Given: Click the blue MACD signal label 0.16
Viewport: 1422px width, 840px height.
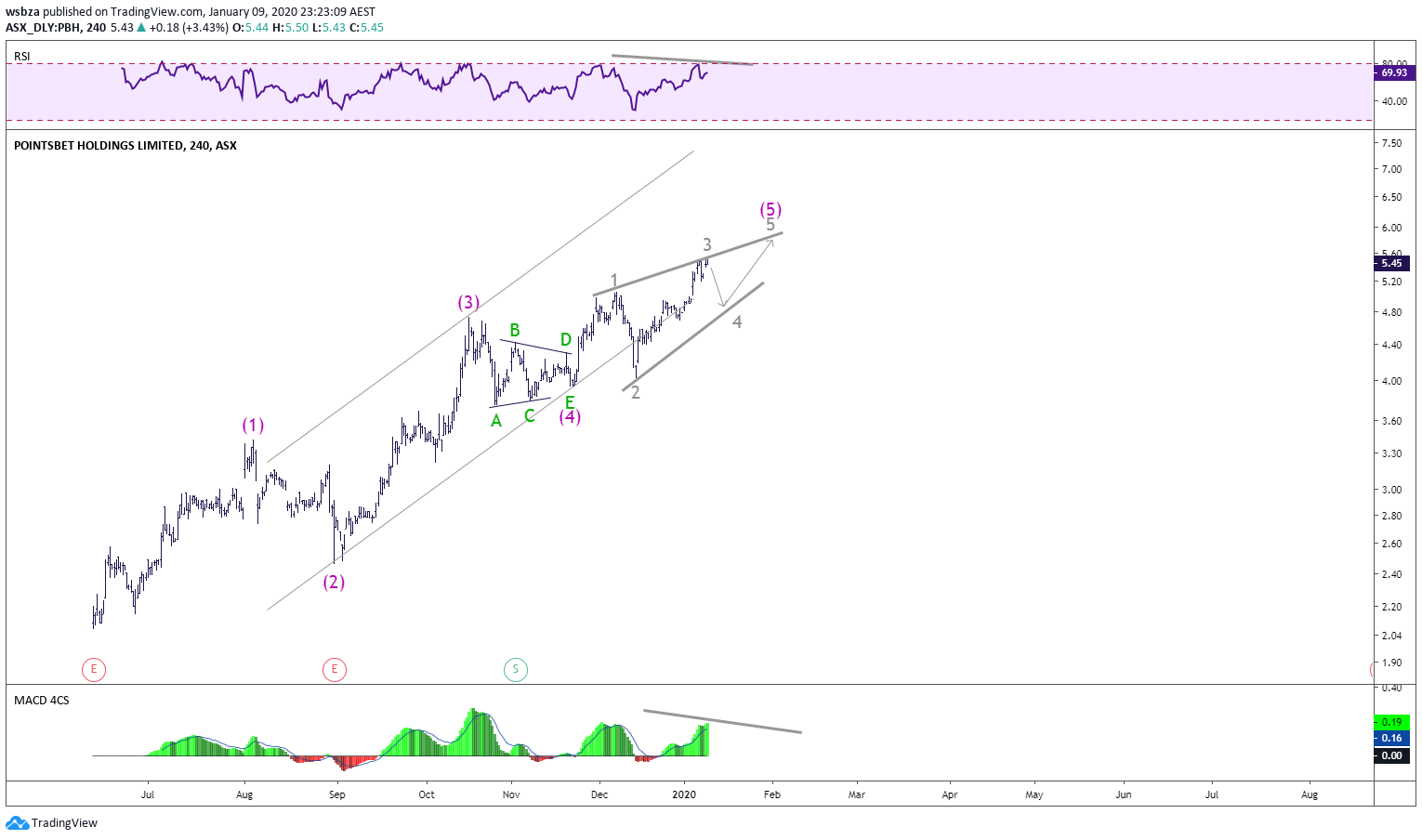Looking at the screenshot, I should (x=1391, y=738).
